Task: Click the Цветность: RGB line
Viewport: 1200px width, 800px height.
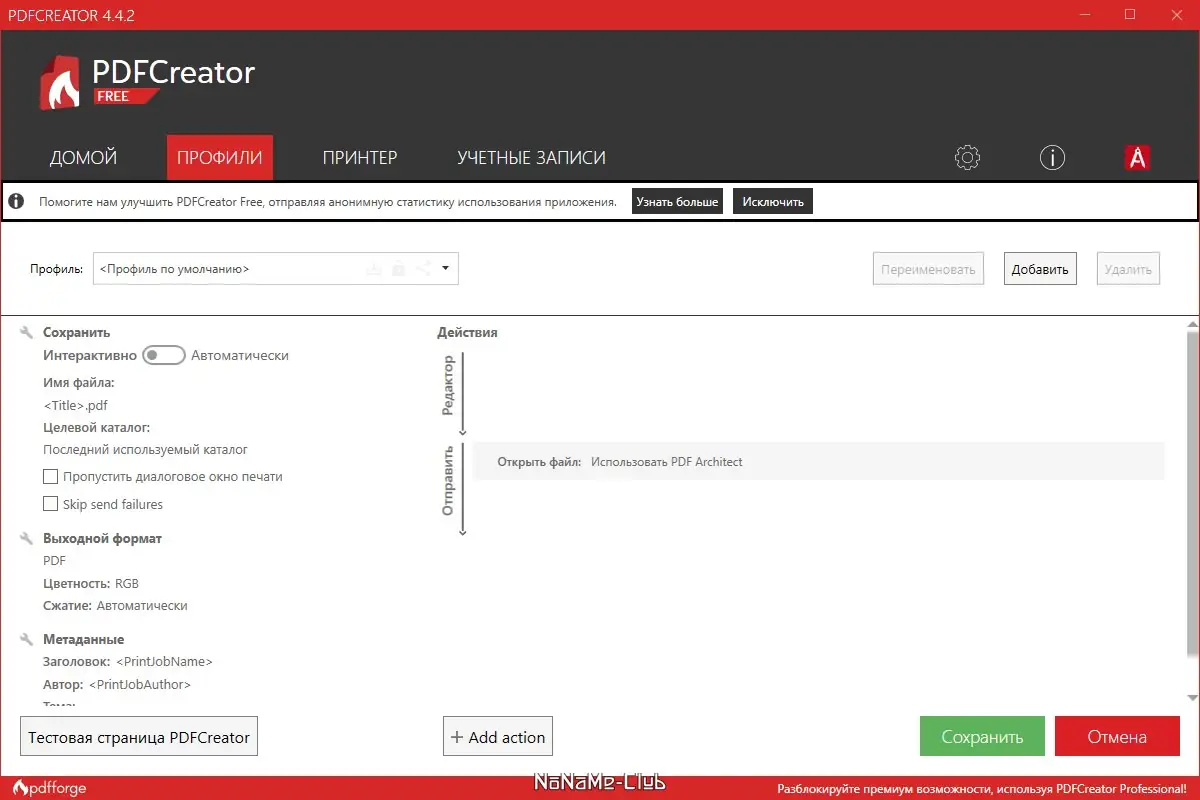Action: (91, 583)
